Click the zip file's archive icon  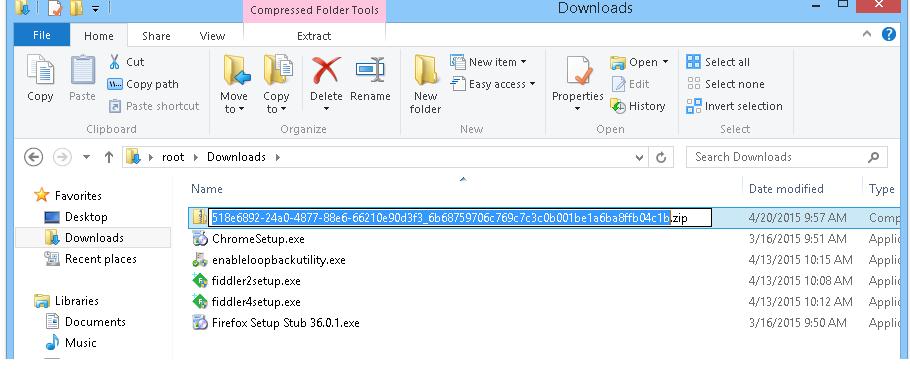[200, 218]
